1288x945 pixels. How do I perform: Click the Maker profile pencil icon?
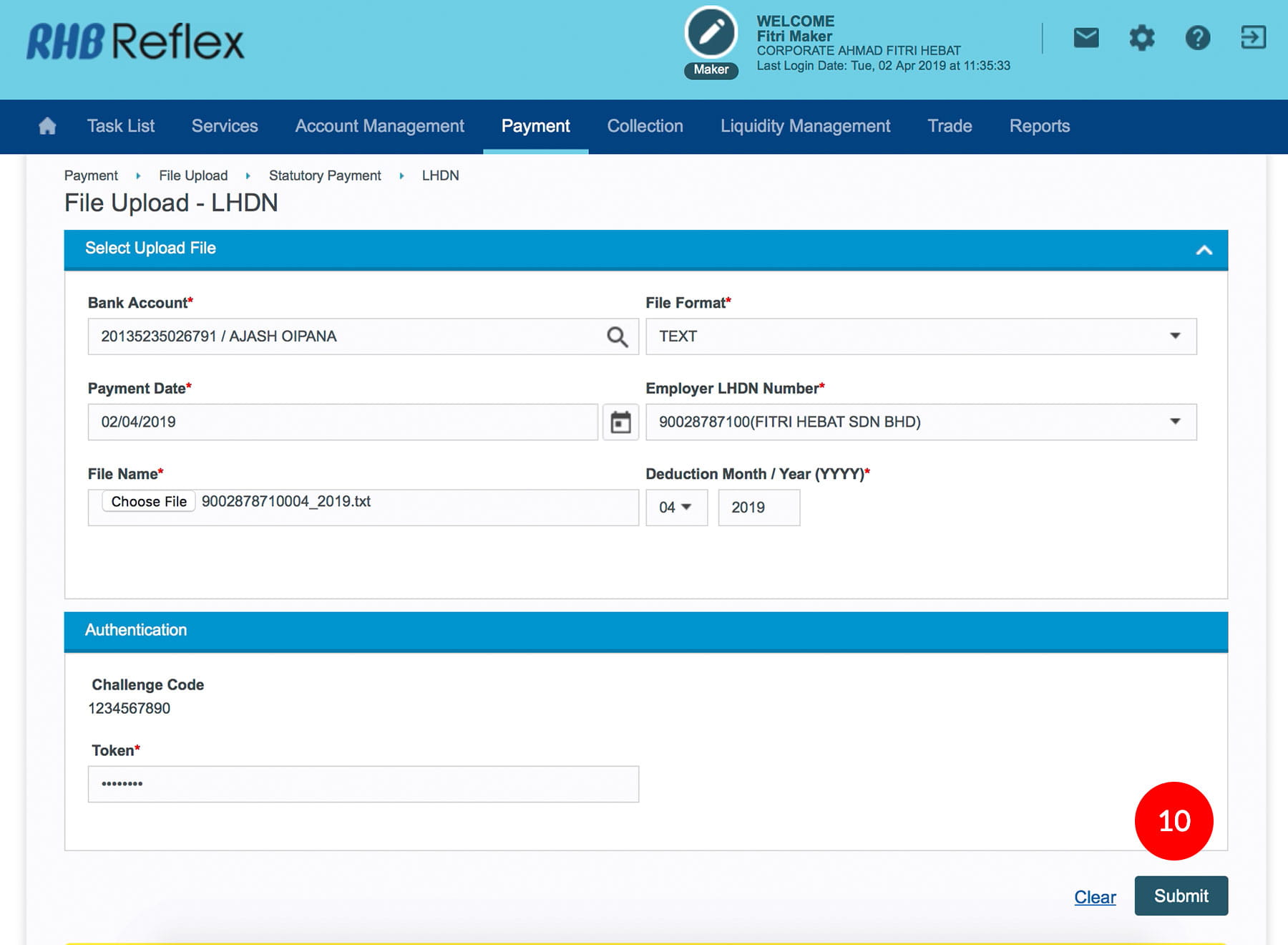point(711,33)
